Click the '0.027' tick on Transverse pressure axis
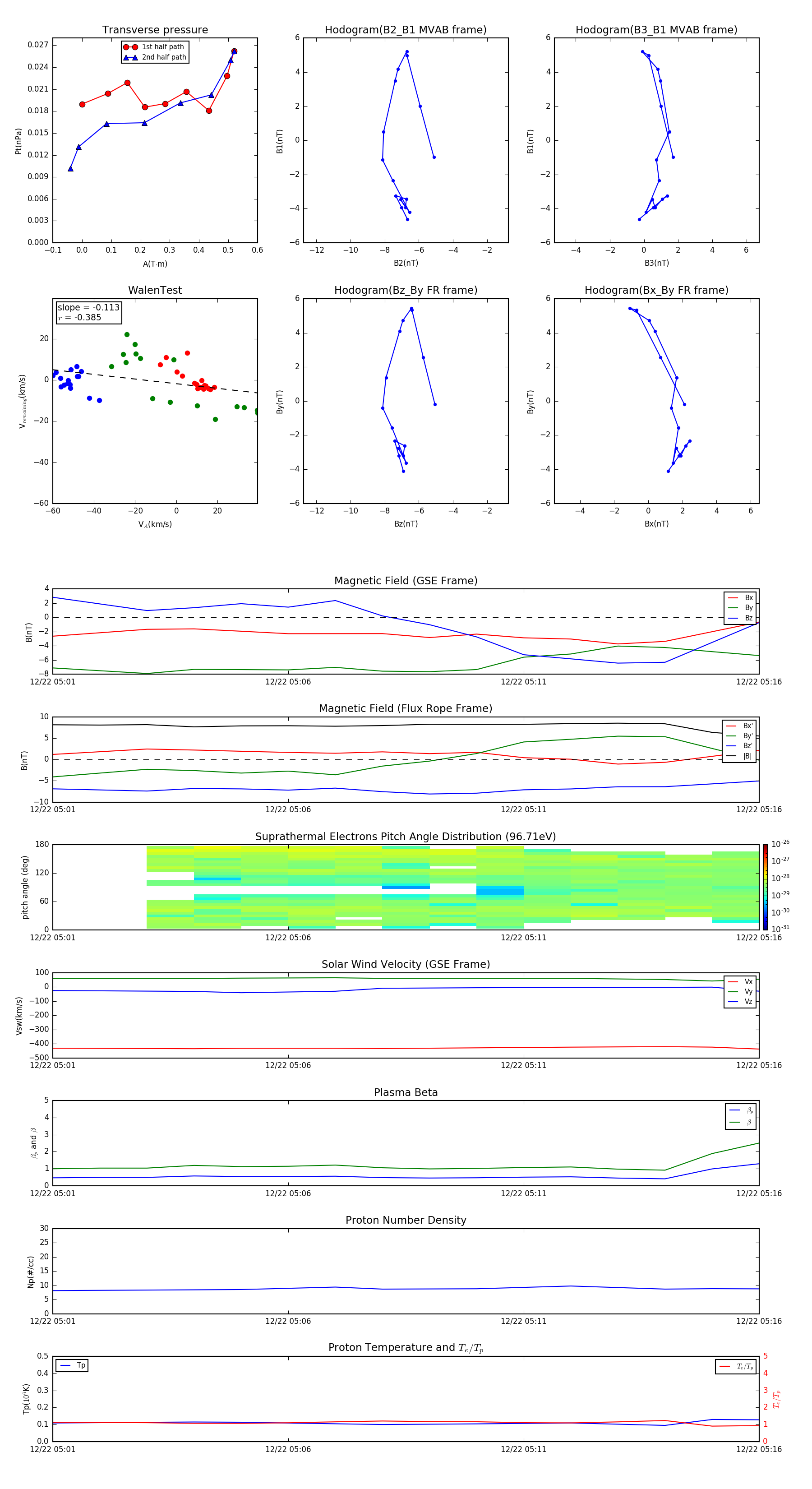Viewport: 812px width, 1489px height. [38, 45]
